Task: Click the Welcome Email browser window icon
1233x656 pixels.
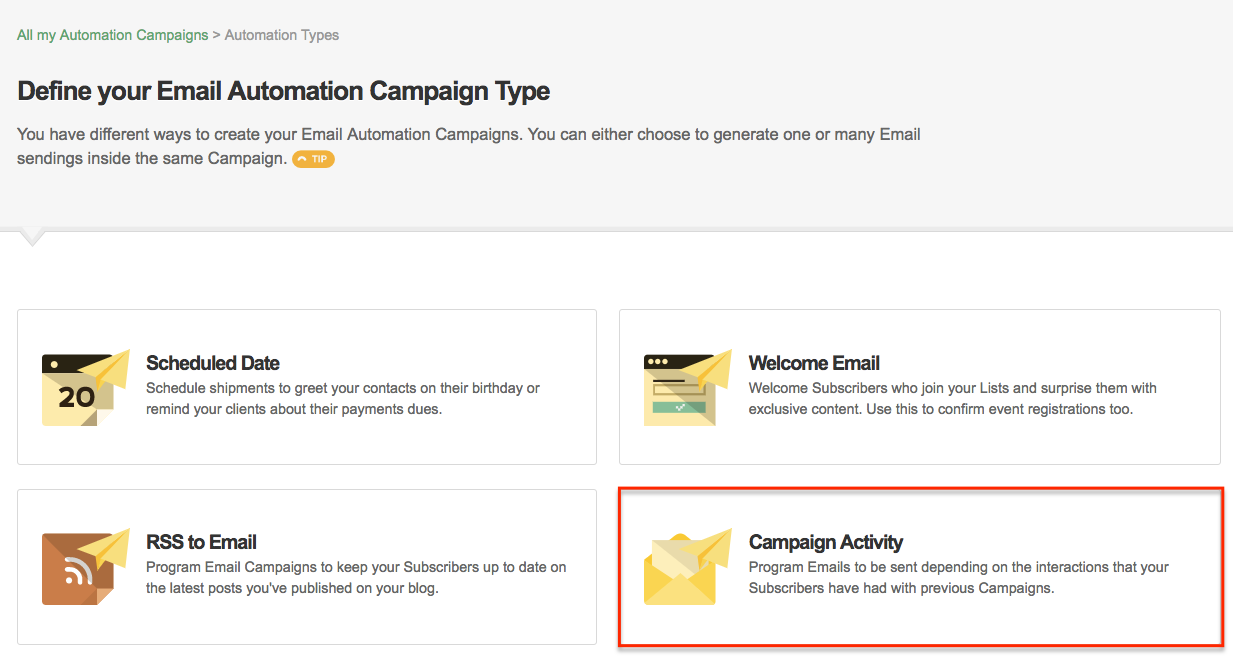Action: pyautogui.click(x=688, y=387)
